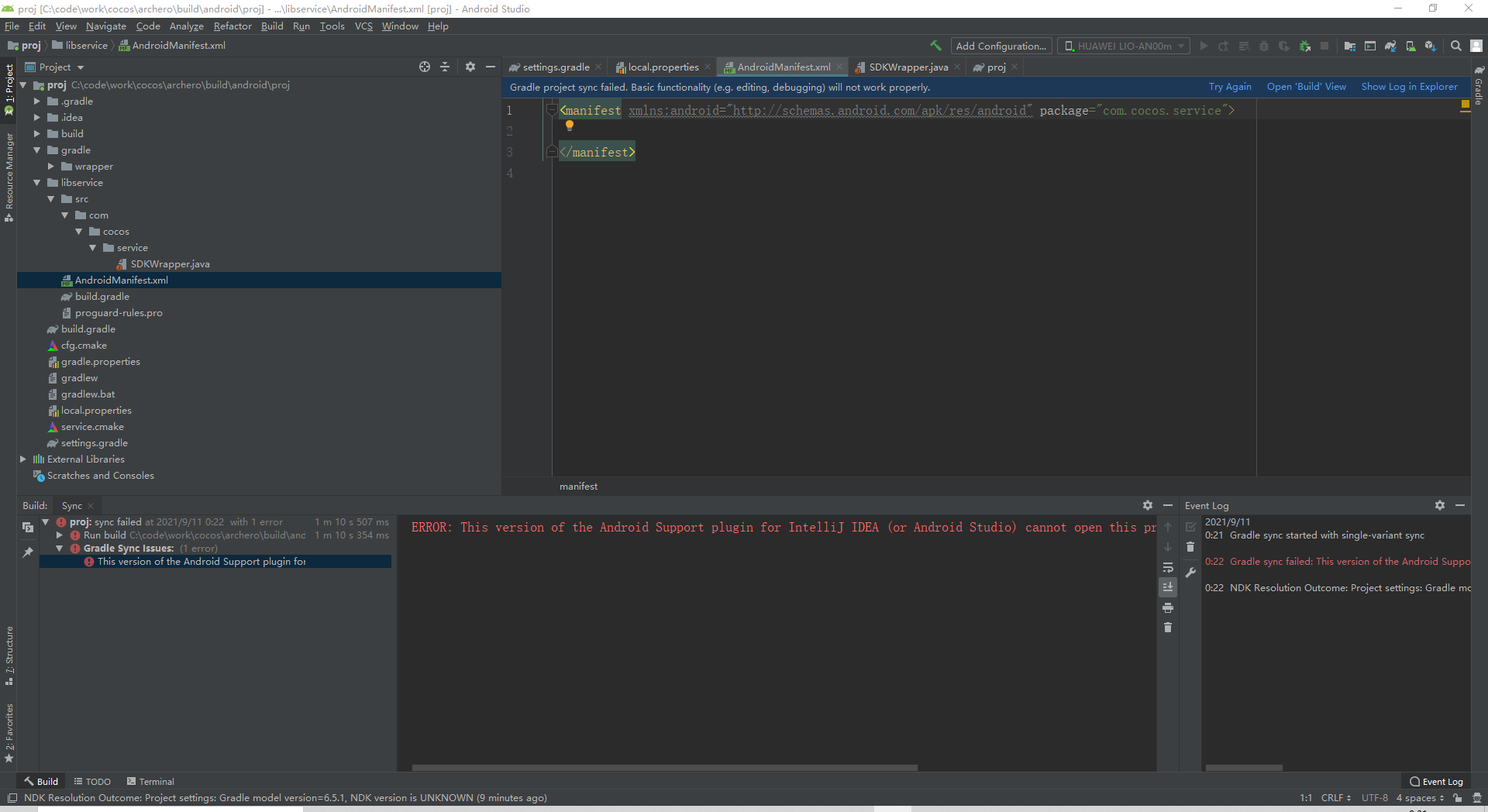Click the Add Configuration button
The image size is (1488, 812).
[1001, 46]
